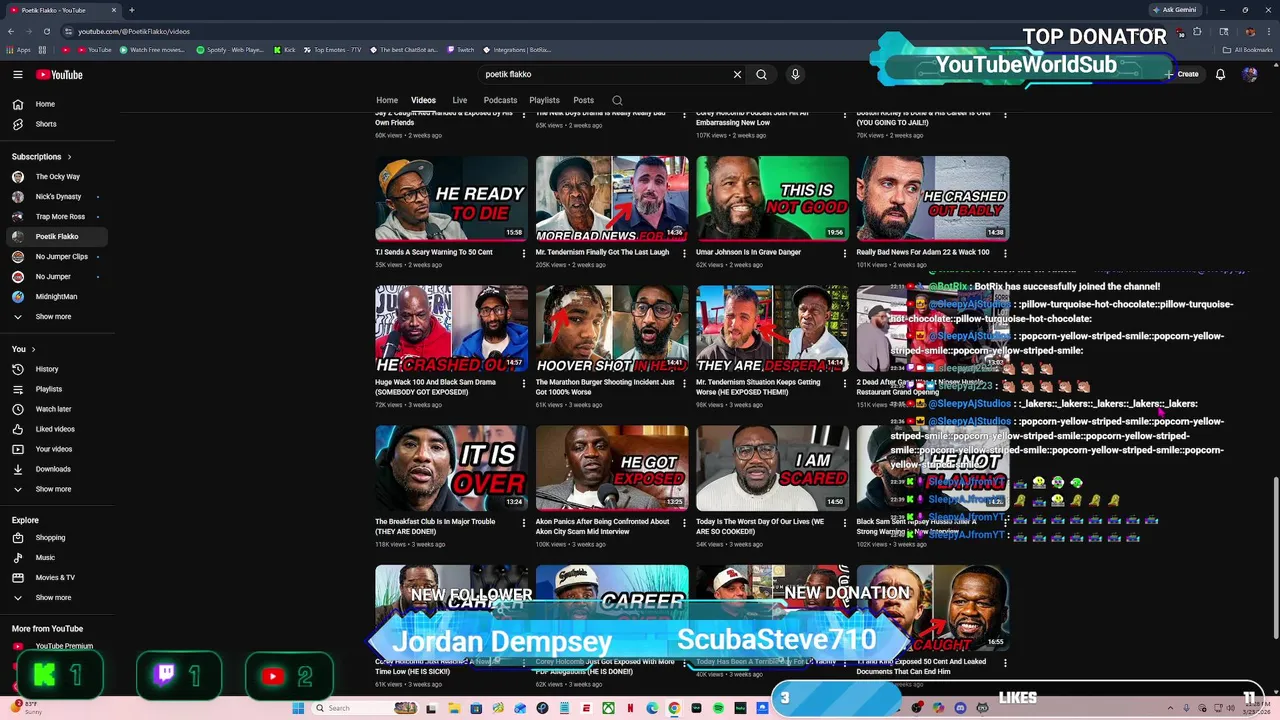This screenshot has width=1280, height=720.
Task: Expand Show more under Subscriptions
Action: 56,317
